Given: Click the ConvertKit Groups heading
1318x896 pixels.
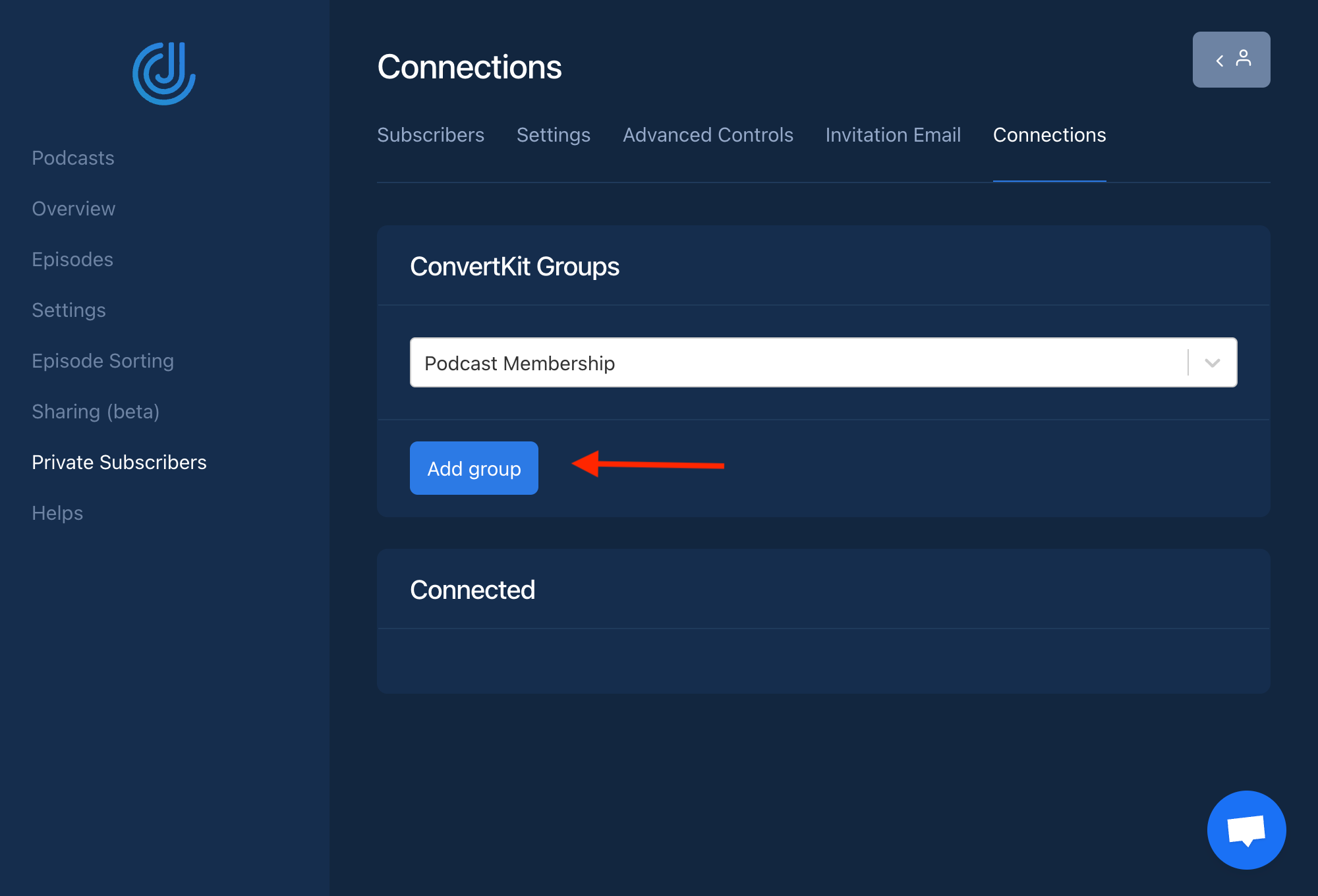Looking at the screenshot, I should click(x=515, y=266).
